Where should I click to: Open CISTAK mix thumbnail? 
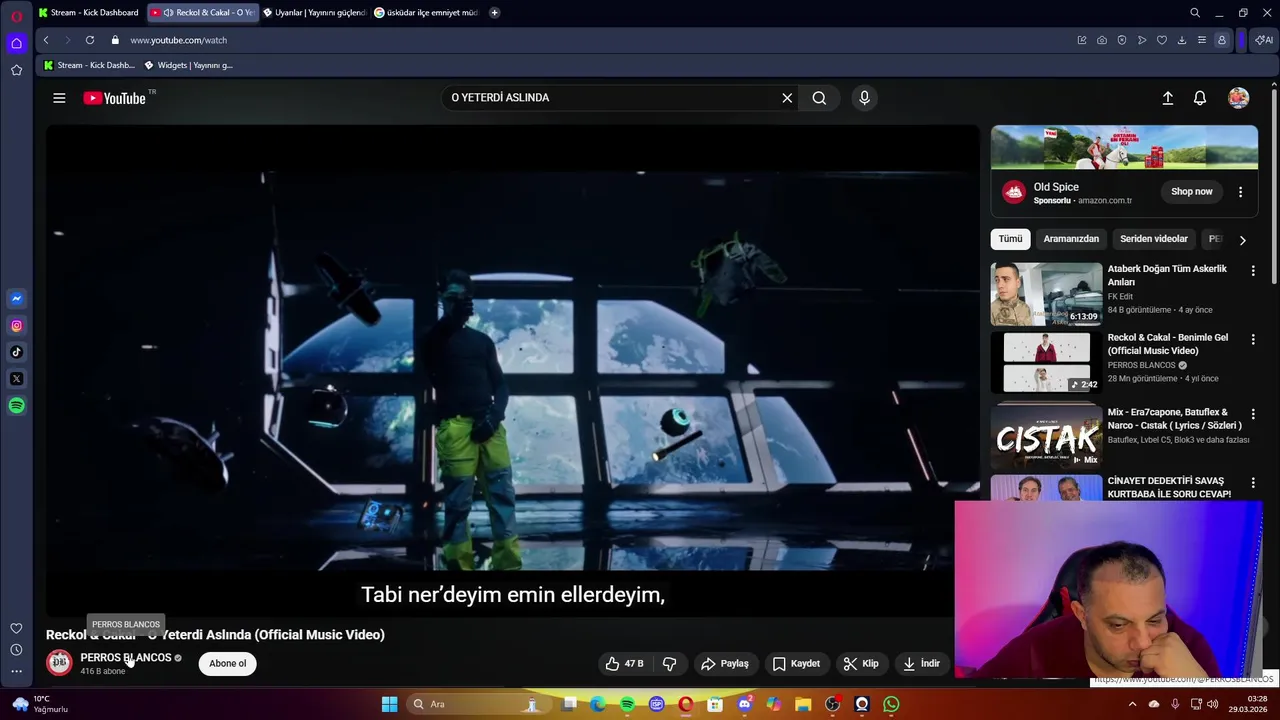[x=1046, y=437]
